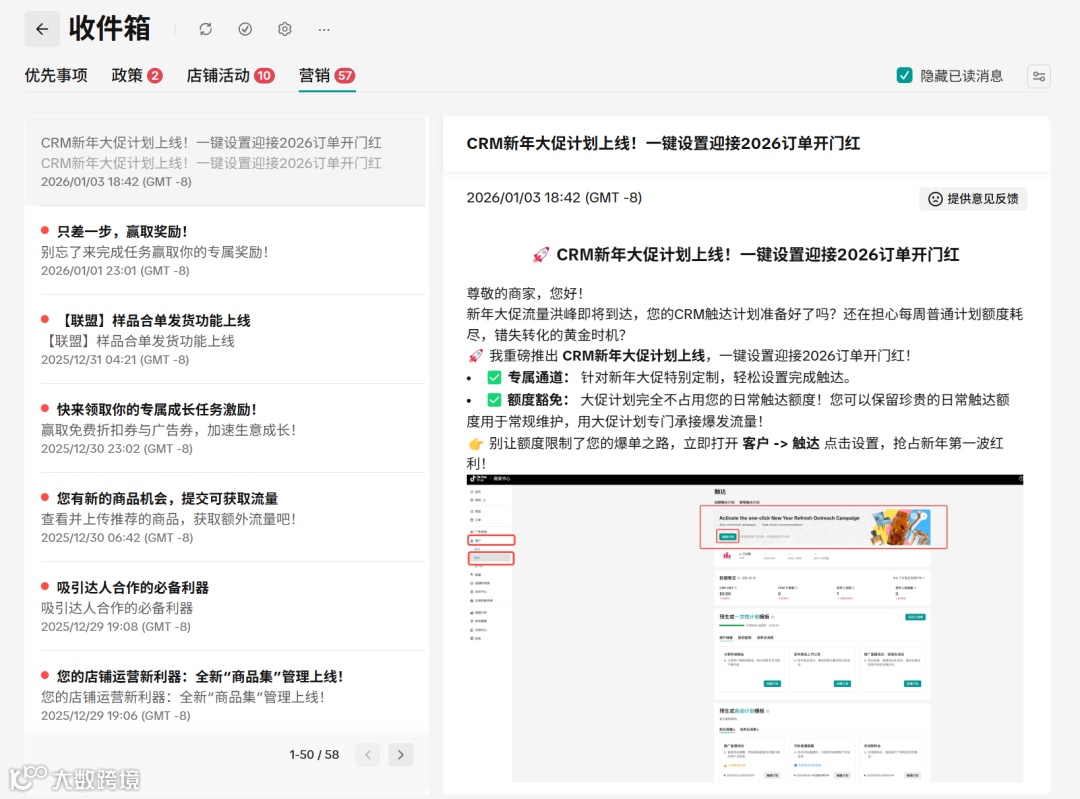Go to the previous page of messages

pyautogui.click(x=368, y=754)
